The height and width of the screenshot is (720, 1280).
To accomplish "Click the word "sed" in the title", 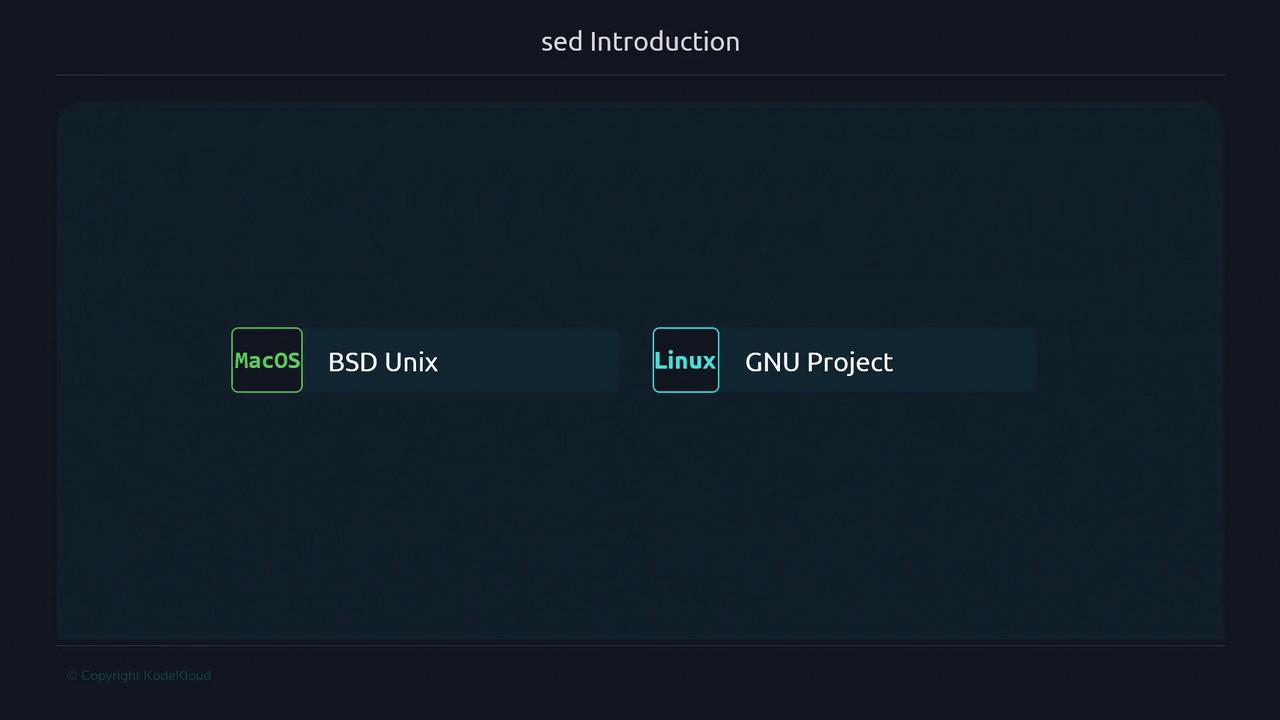I will click(561, 42).
